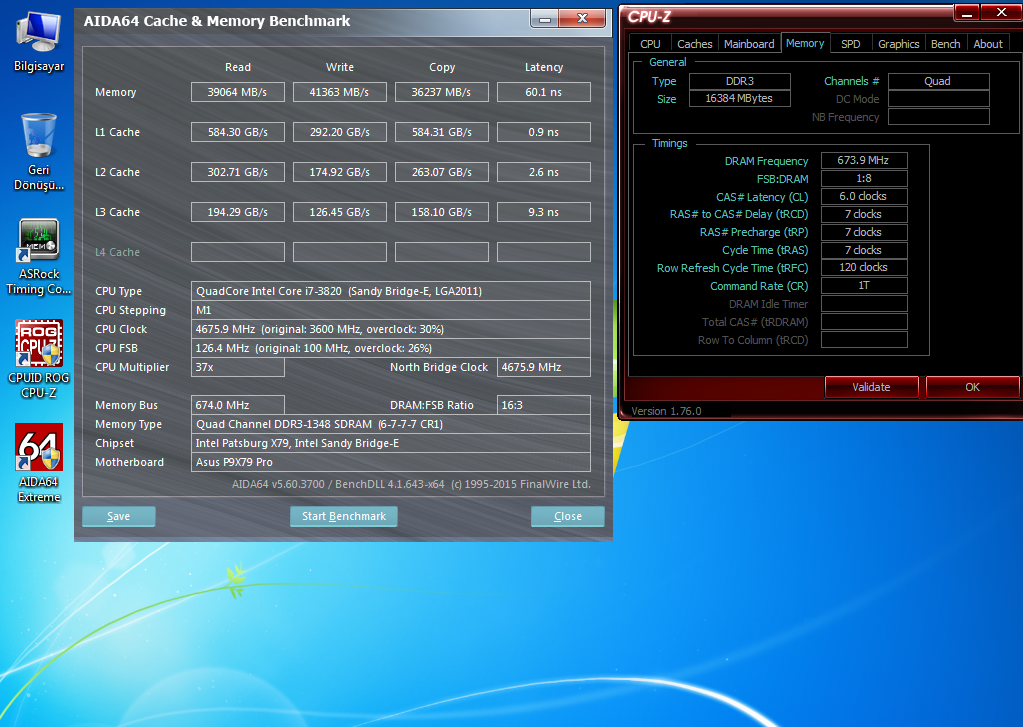Launch CPUID ROG CPU-Z shortcut

coord(38,359)
